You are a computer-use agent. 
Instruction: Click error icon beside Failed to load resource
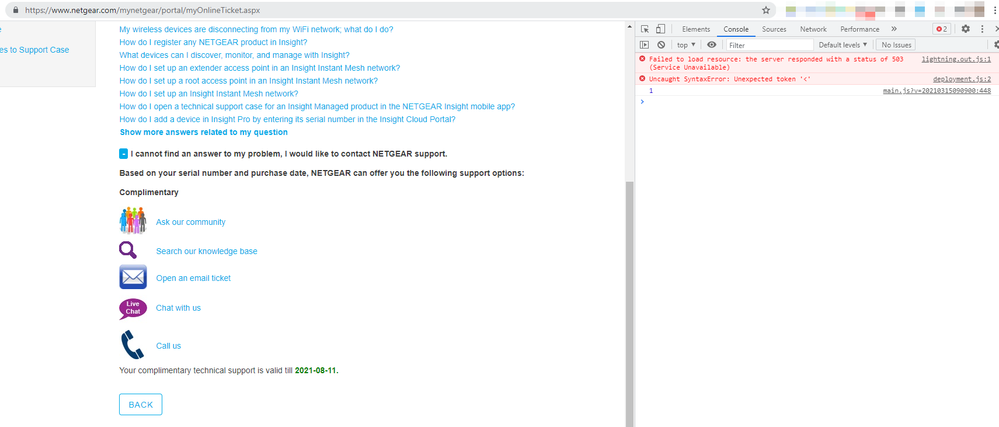coord(642,59)
